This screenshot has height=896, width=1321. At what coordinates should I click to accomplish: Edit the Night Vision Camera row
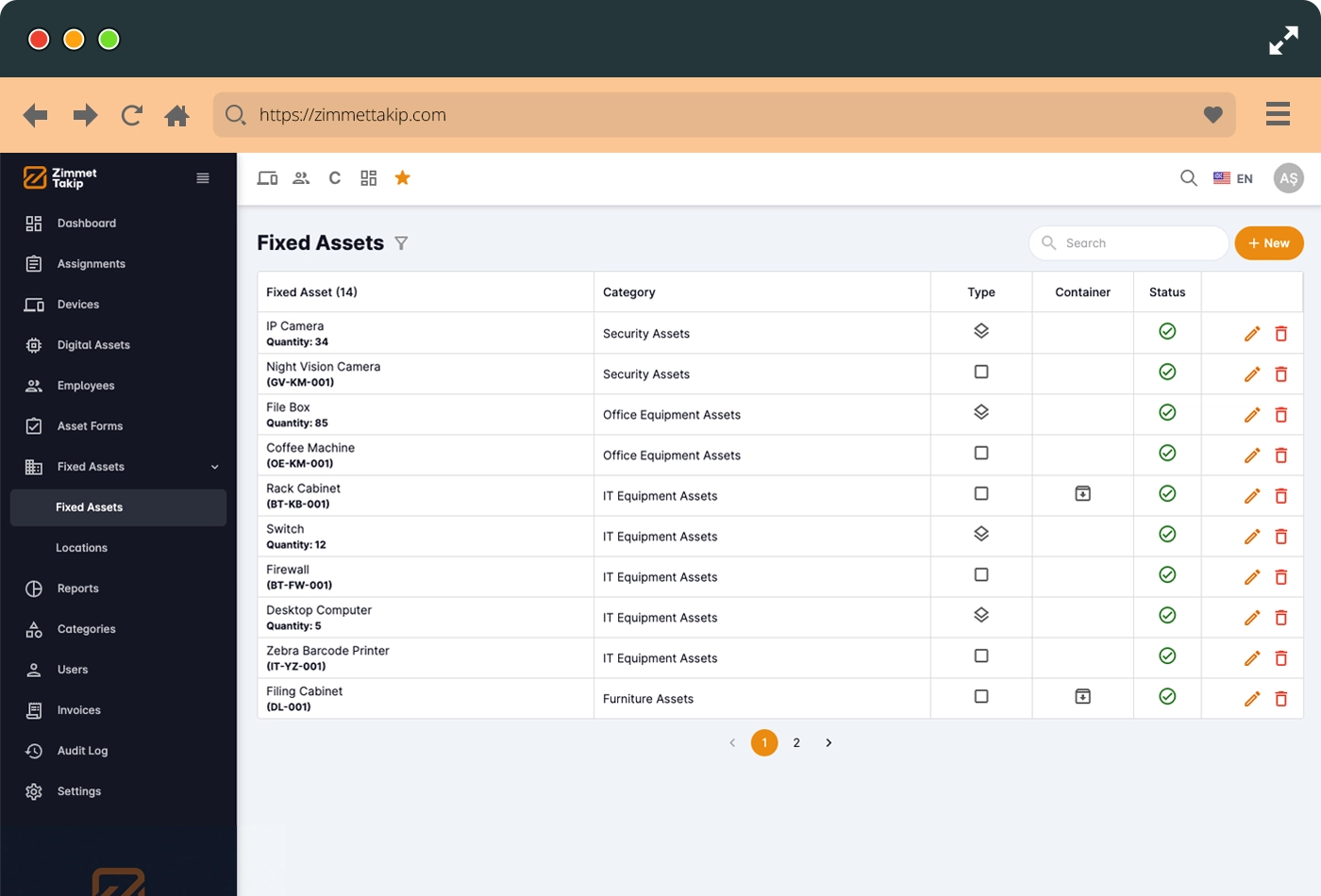pos(1252,374)
